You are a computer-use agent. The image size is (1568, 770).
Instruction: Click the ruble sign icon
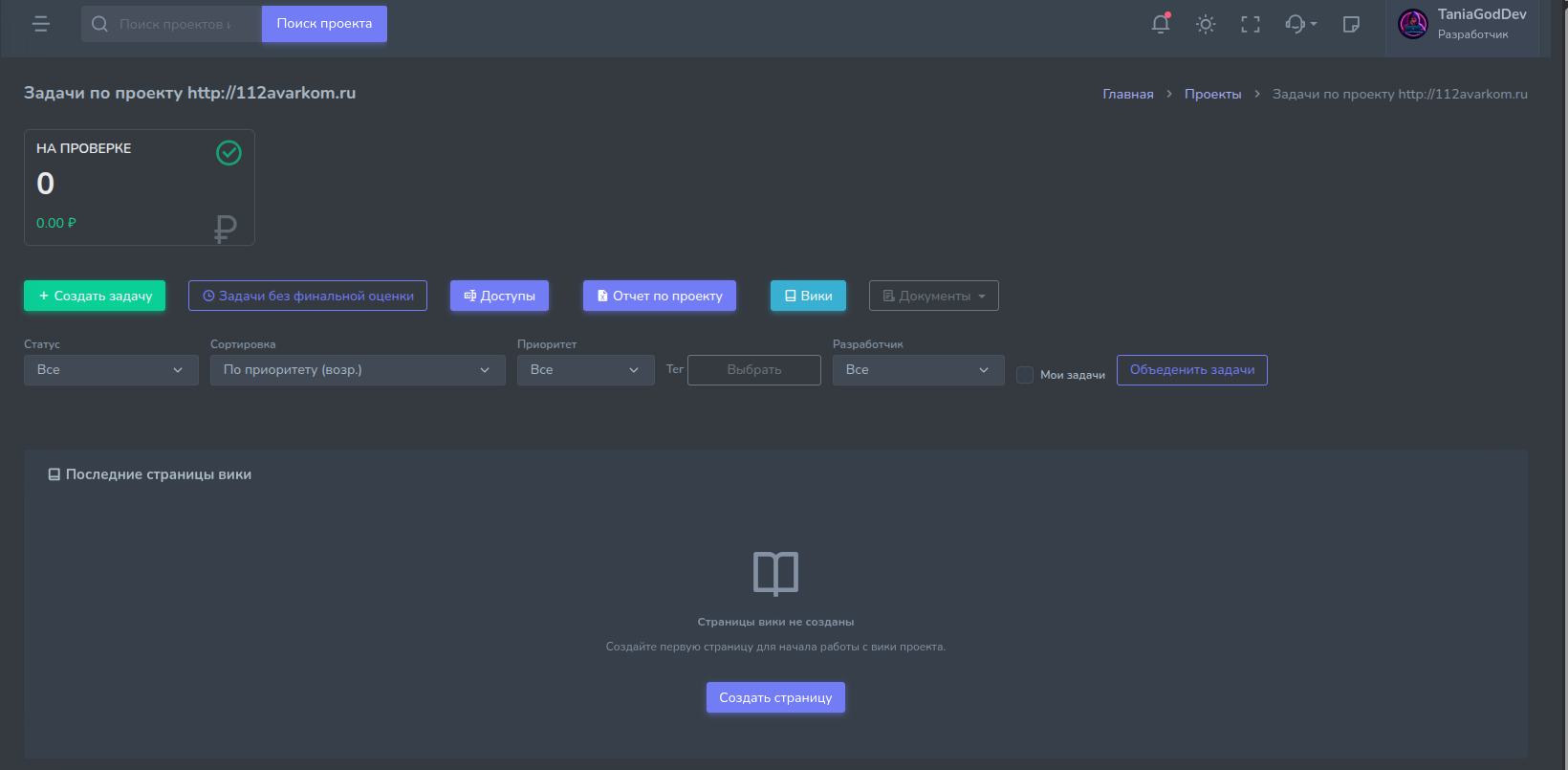pyautogui.click(x=226, y=229)
